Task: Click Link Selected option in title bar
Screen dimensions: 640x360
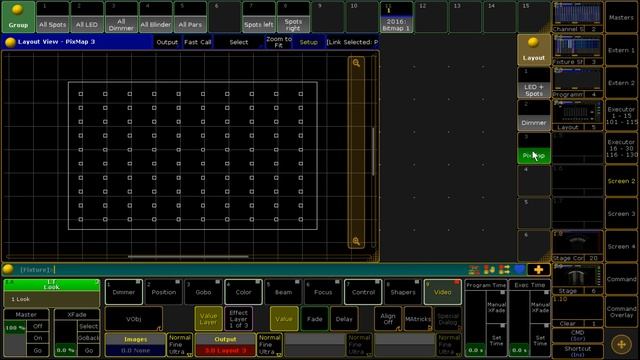Action: pos(352,42)
